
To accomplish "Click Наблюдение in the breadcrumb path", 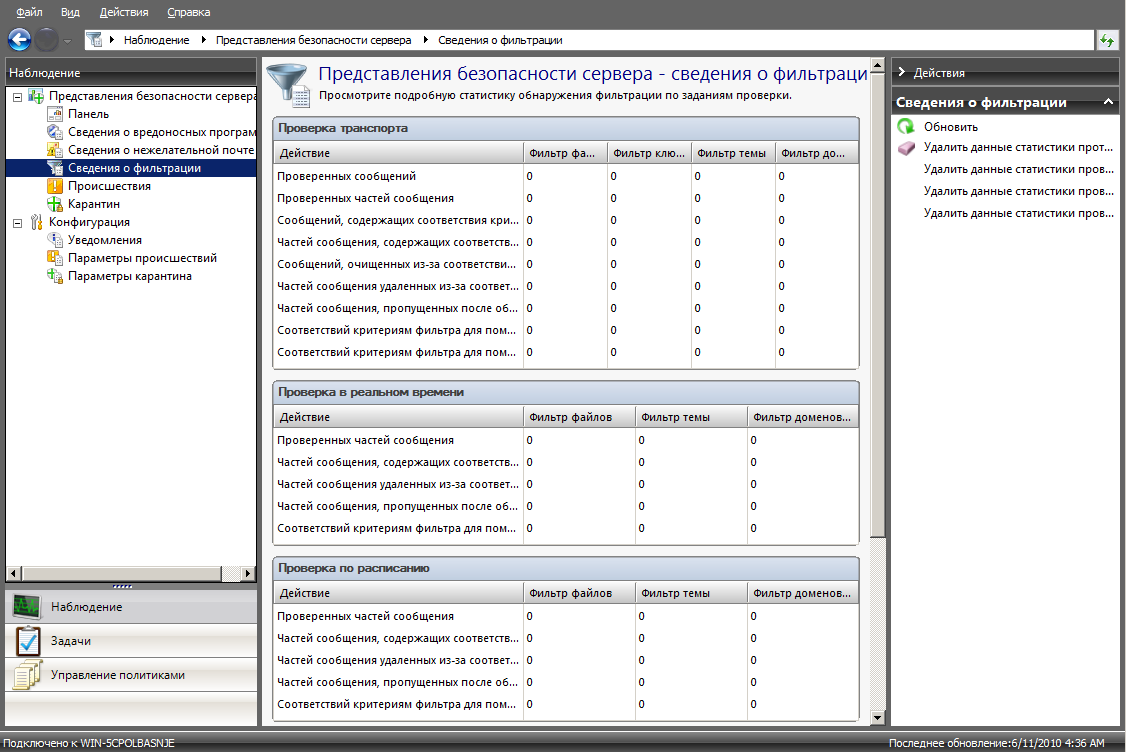I will [156, 40].
